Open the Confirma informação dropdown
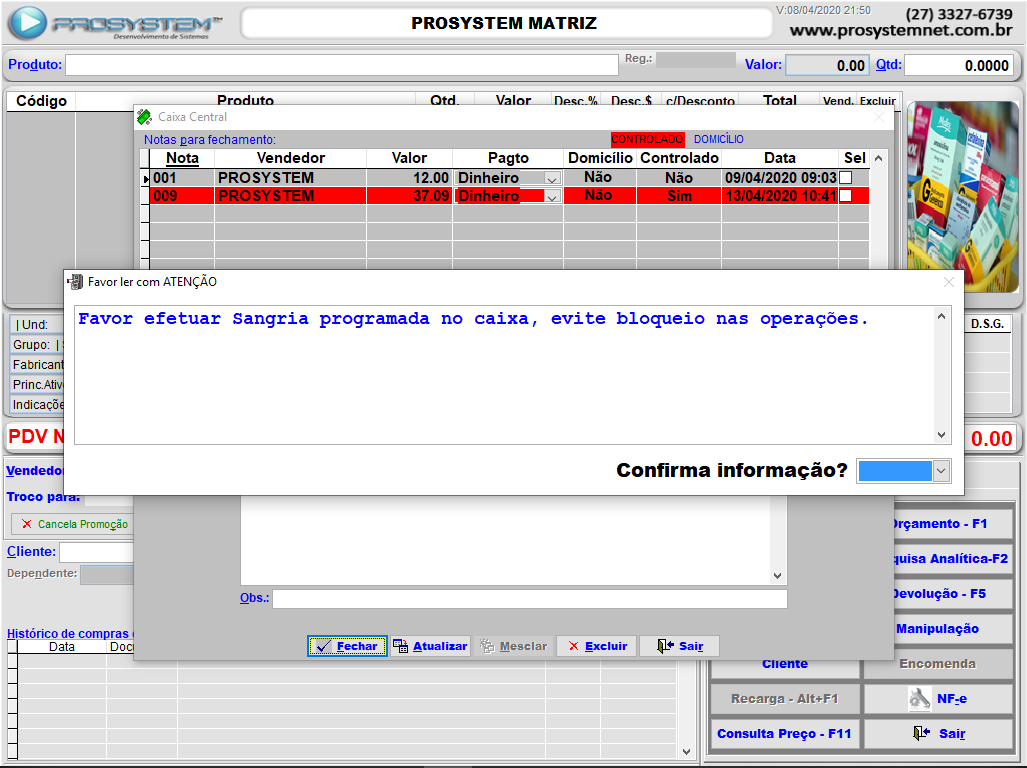 pyautogui.click(x=941, y=471)
